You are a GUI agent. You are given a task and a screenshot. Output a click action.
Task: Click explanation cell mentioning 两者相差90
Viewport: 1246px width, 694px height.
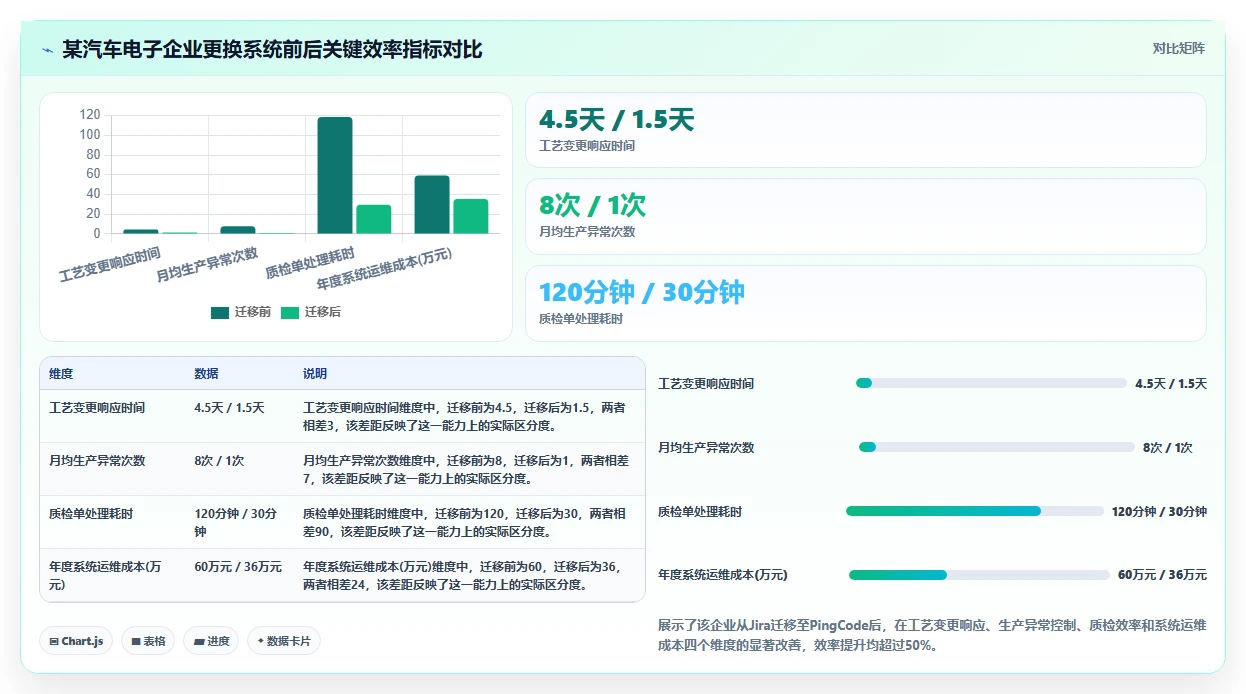coord(468,522)
